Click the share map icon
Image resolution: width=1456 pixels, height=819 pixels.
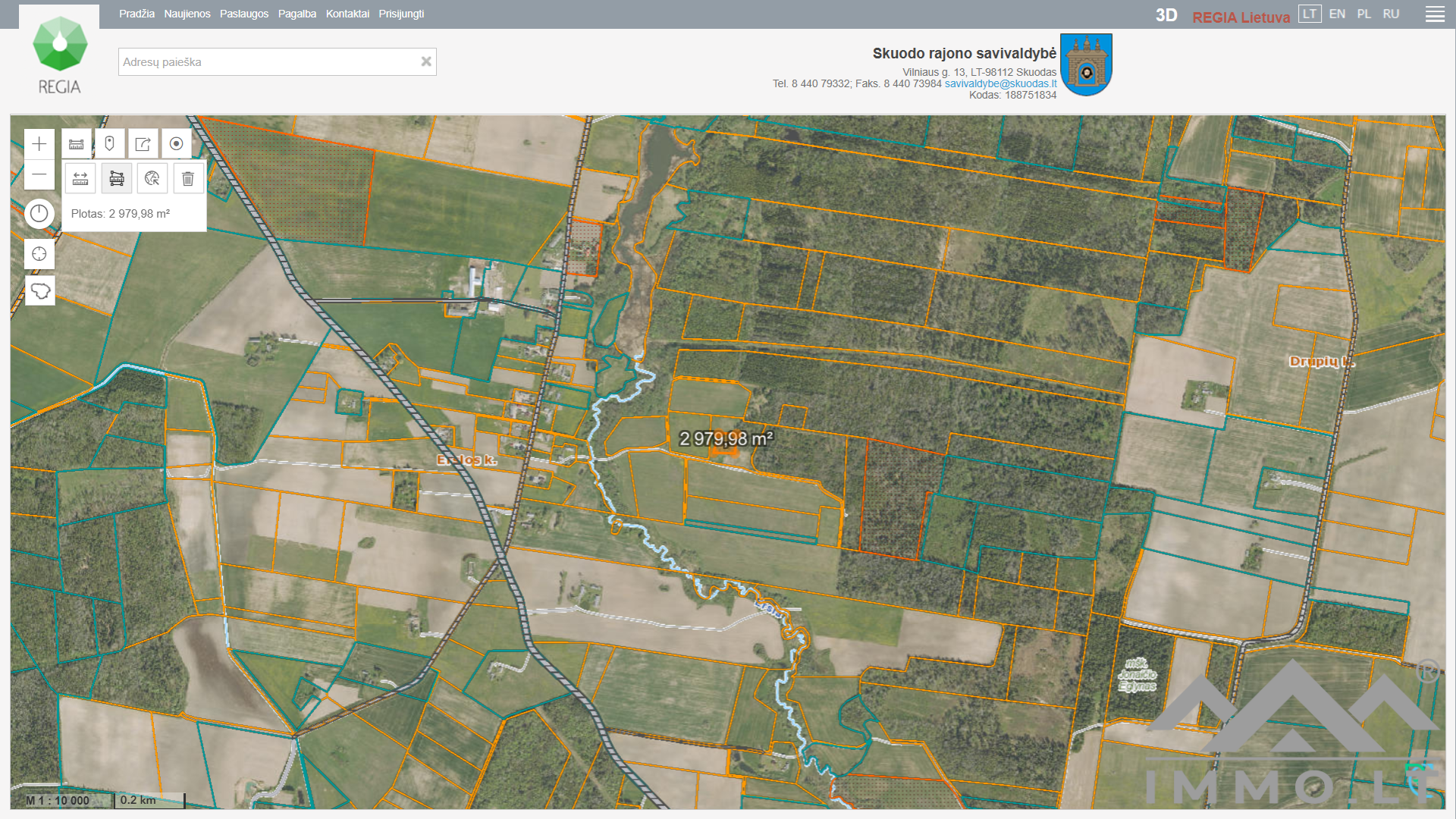click(x=143, y=144)
